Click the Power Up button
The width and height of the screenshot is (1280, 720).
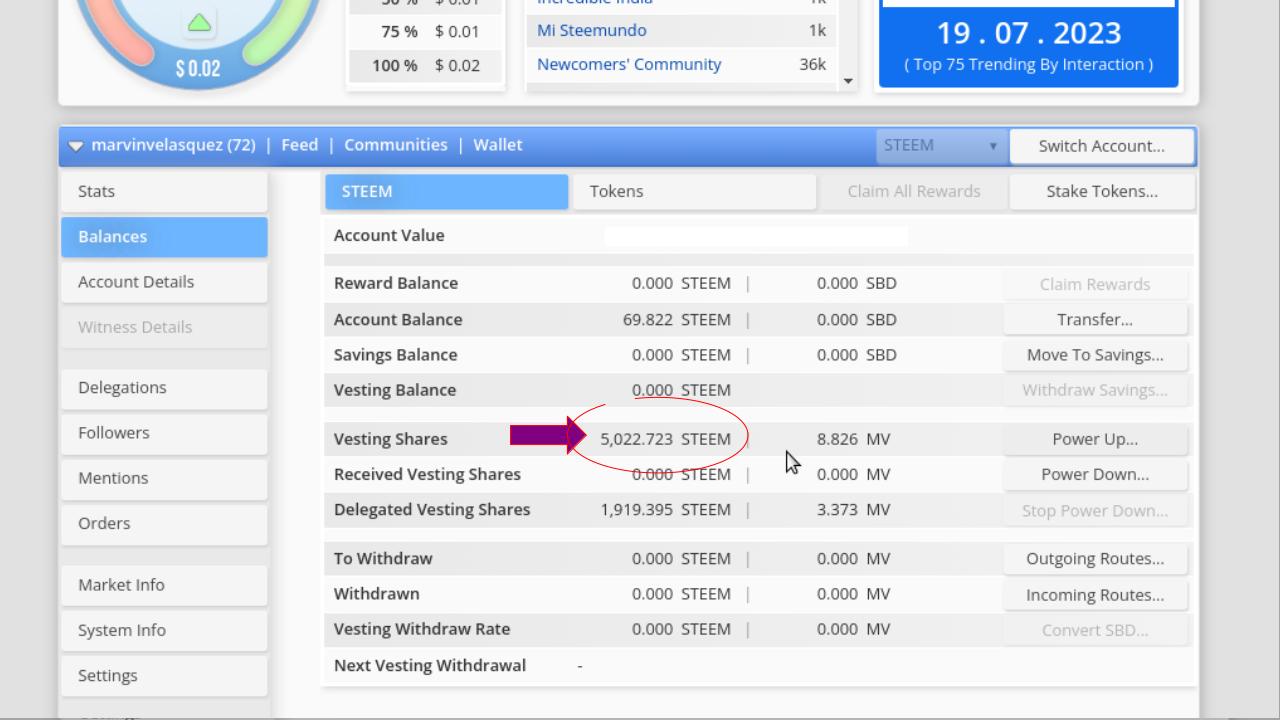point(1095,439)
